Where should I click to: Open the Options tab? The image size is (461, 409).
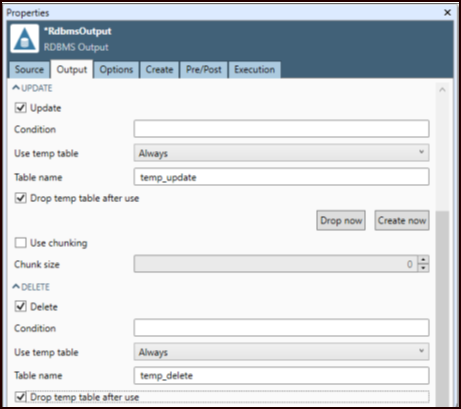[116, 70]
